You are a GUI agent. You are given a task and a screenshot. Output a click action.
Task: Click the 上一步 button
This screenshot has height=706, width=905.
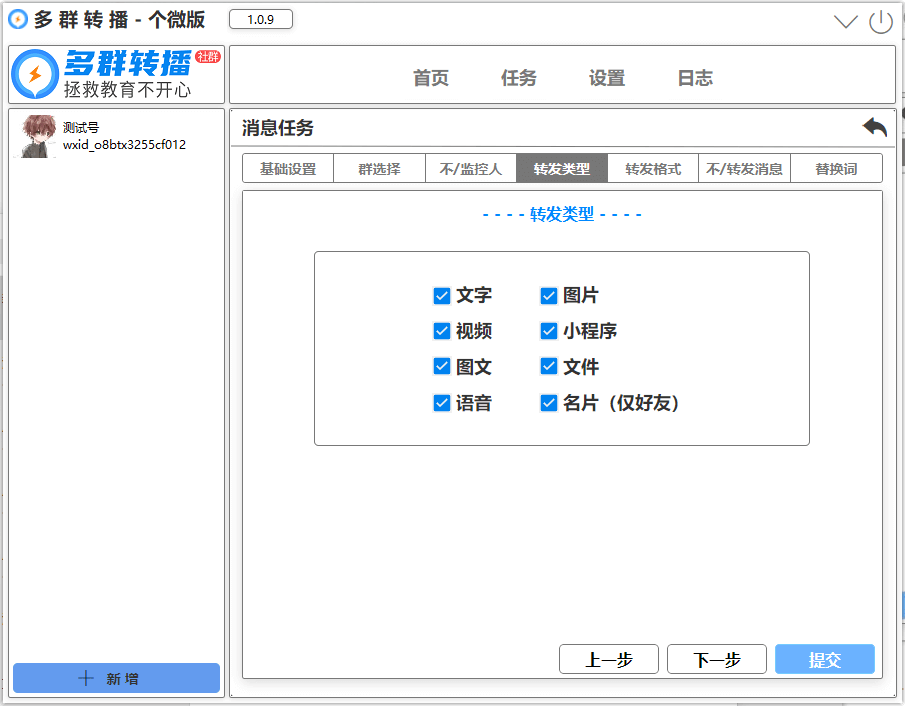coord(609,659)
